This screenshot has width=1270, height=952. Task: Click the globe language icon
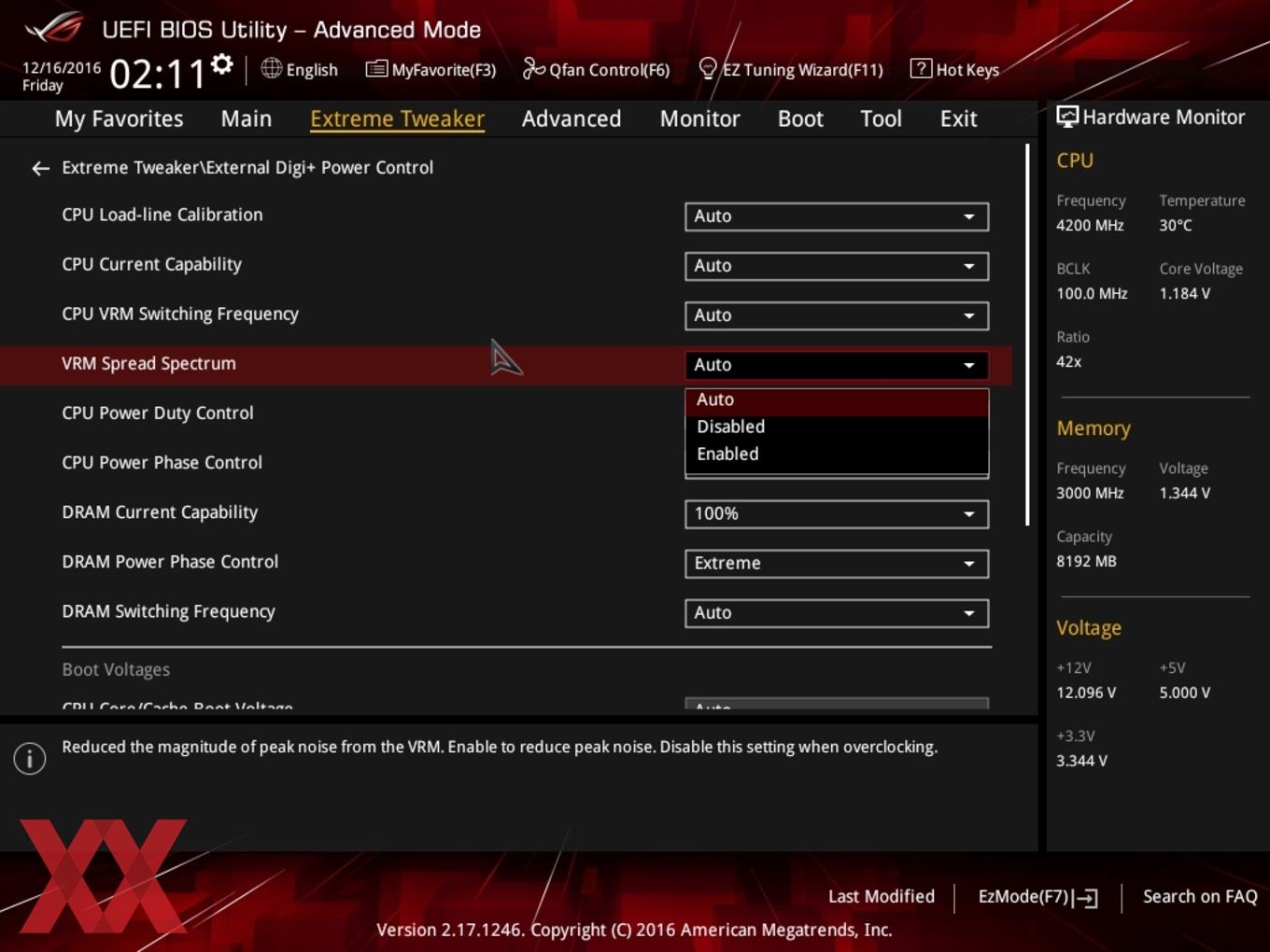tap(271, 68)
